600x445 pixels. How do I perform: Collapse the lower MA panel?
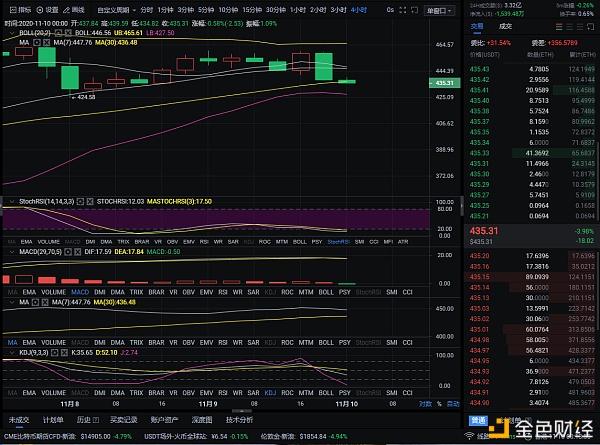point(11,302)
